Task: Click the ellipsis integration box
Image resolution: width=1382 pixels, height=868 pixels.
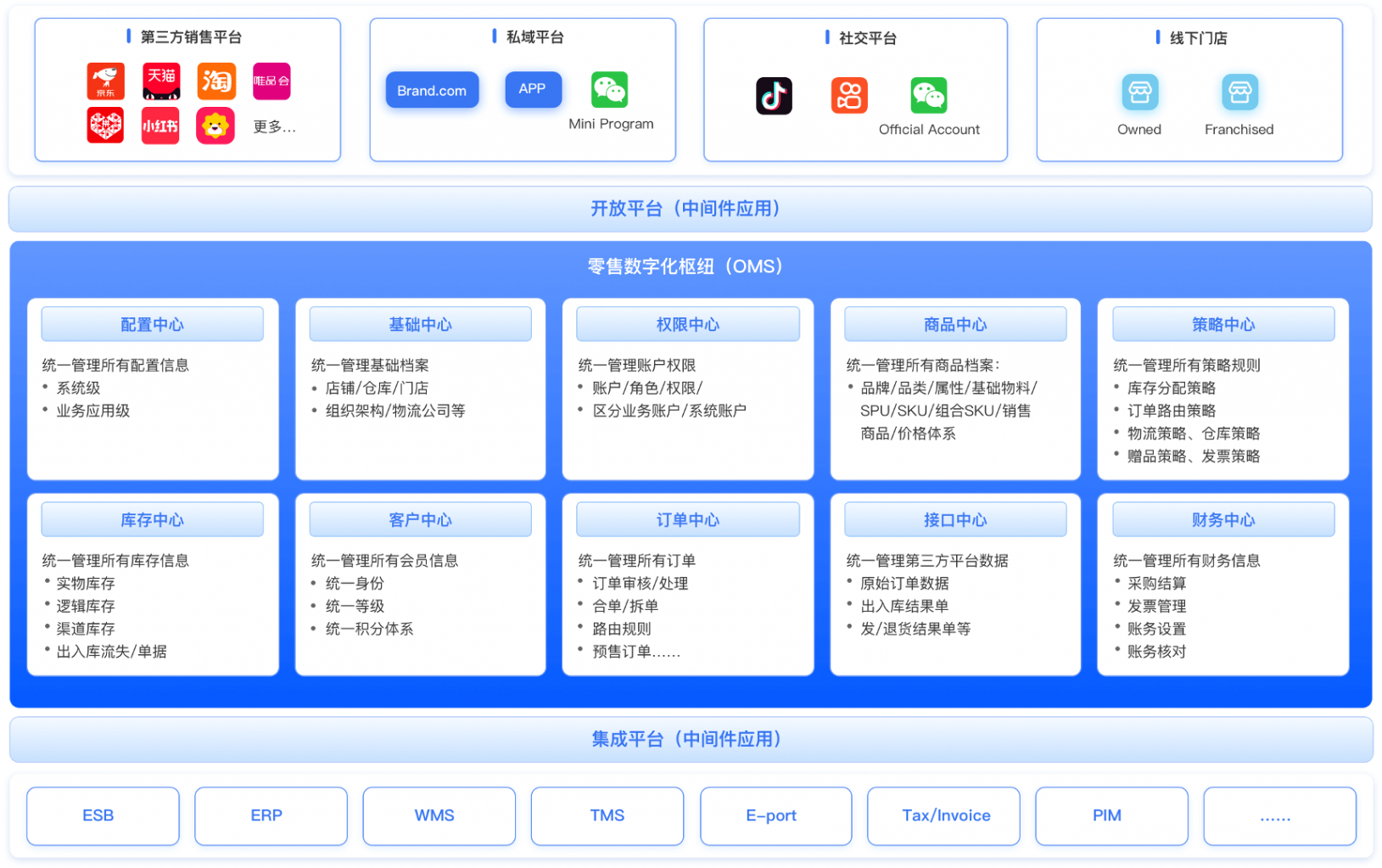Action: tap(1279, 815)
